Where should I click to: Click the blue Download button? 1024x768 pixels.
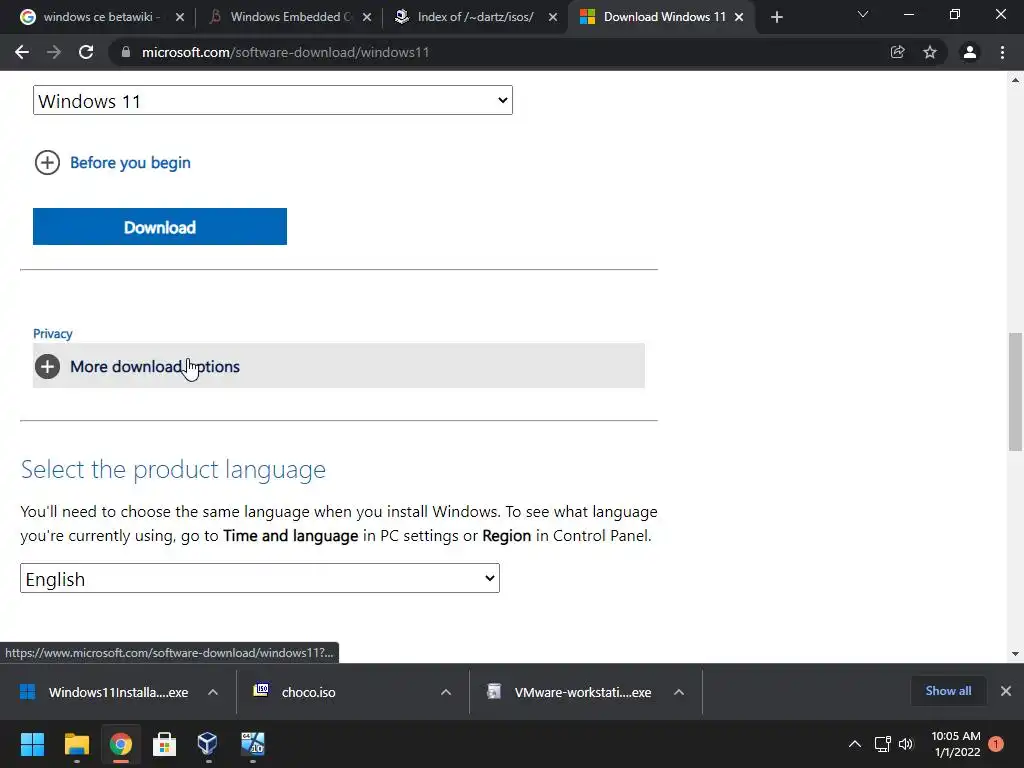pyautogui.click(x=160, y=227)
